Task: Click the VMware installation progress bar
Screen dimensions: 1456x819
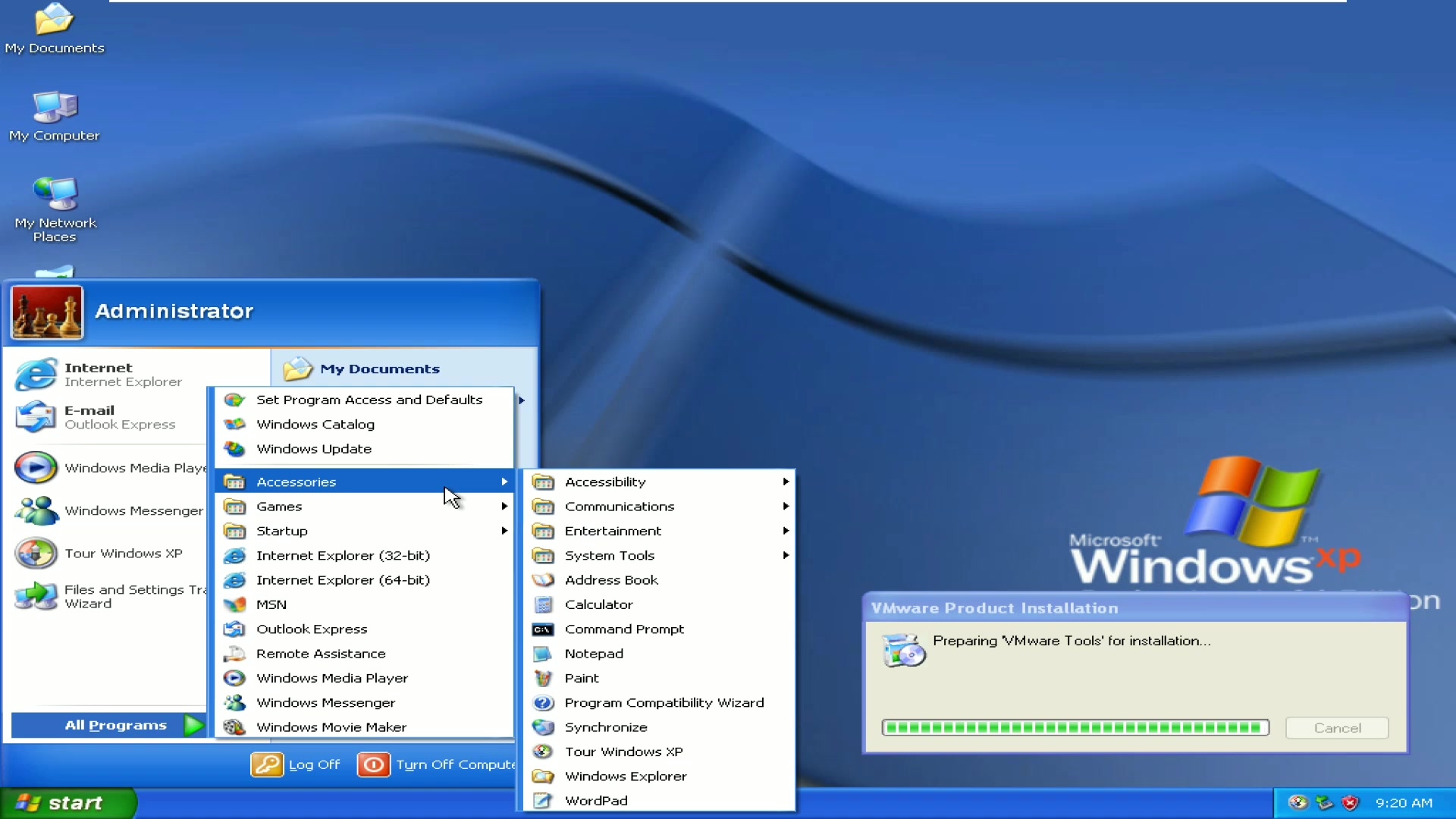Action: point(1075,728)
